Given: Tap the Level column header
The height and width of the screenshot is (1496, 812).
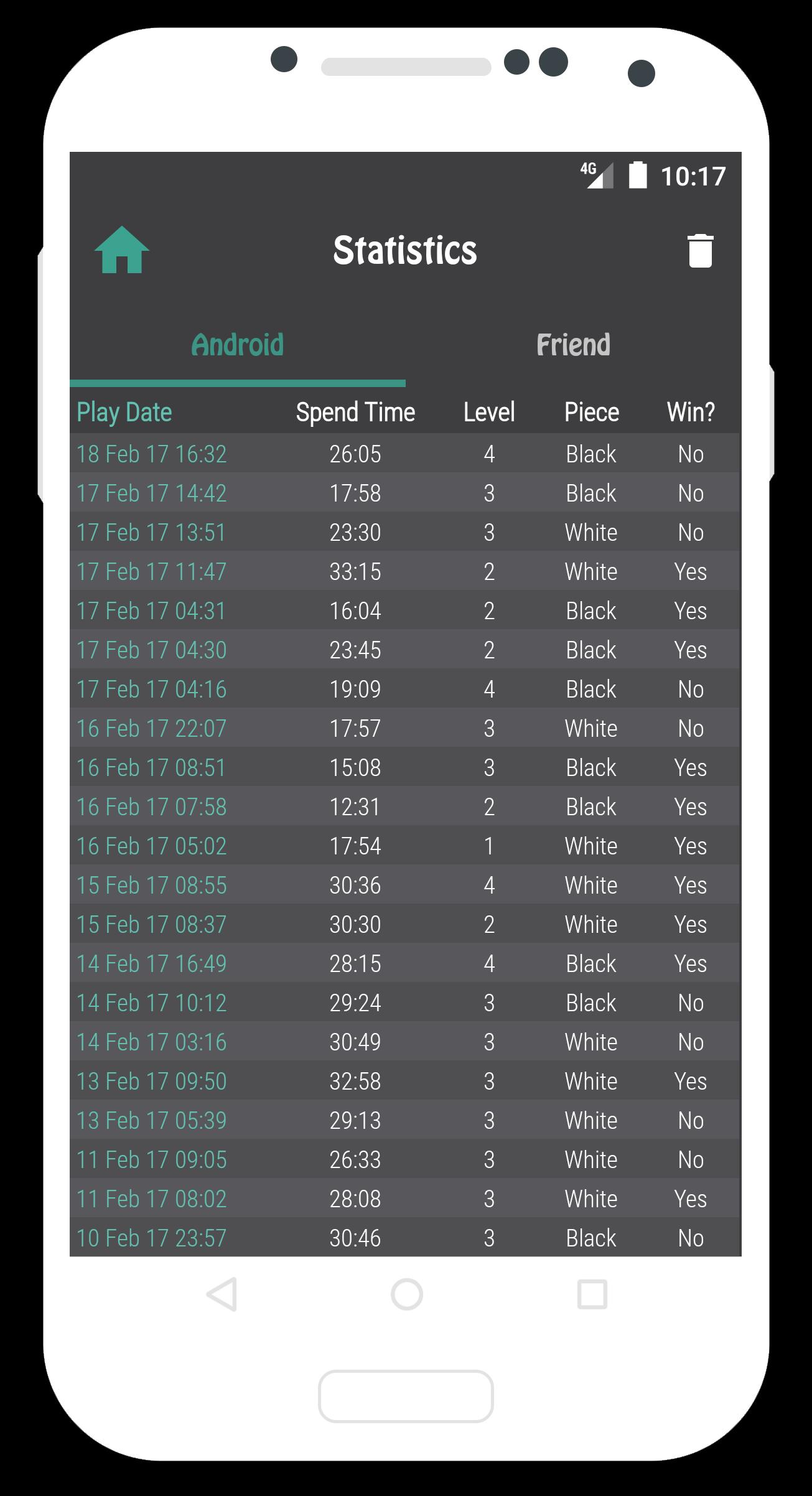Looking at the screenshot, I should [x=489, y=412].
